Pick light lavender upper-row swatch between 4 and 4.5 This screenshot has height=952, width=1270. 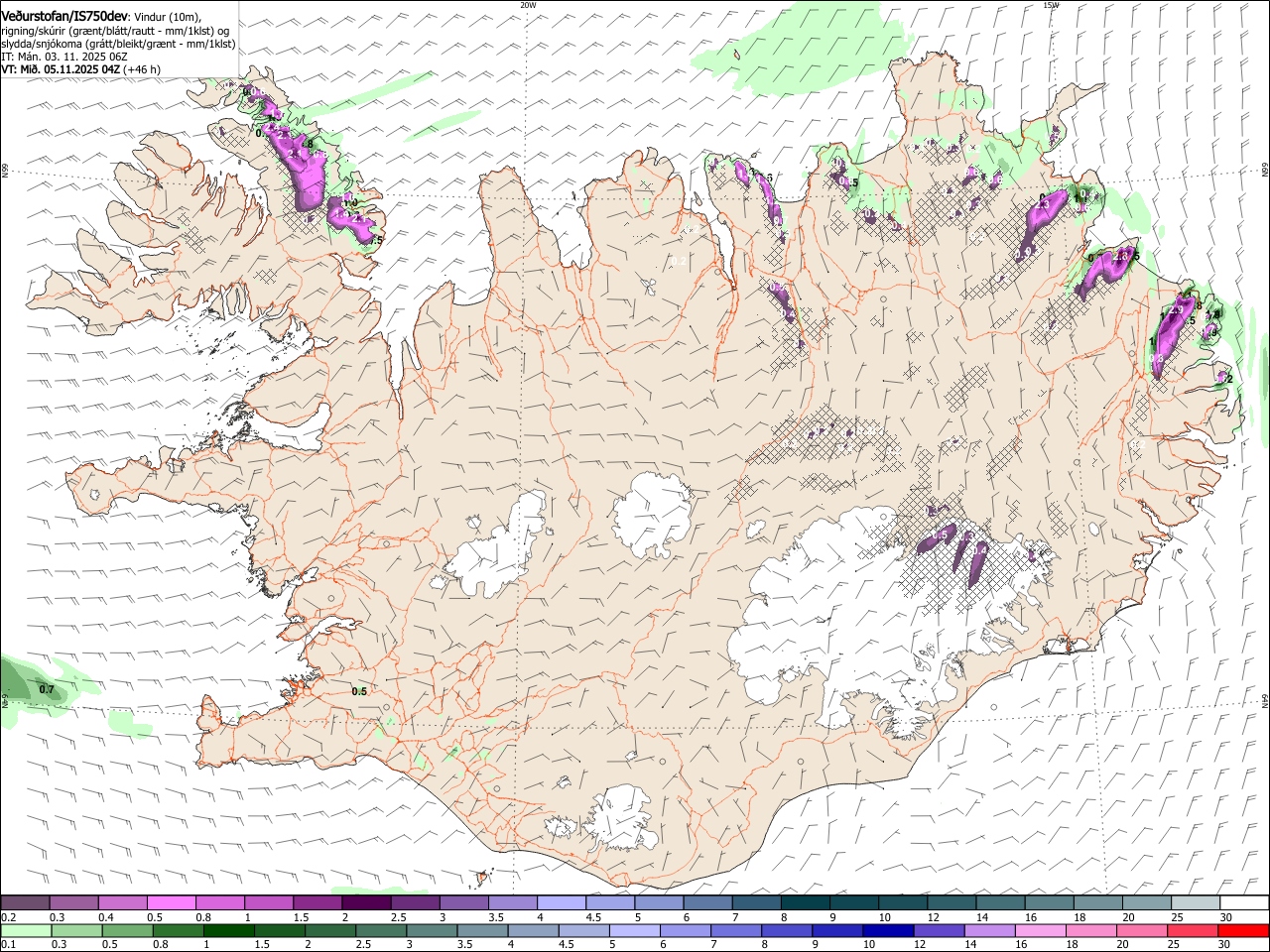pos(561,903)
